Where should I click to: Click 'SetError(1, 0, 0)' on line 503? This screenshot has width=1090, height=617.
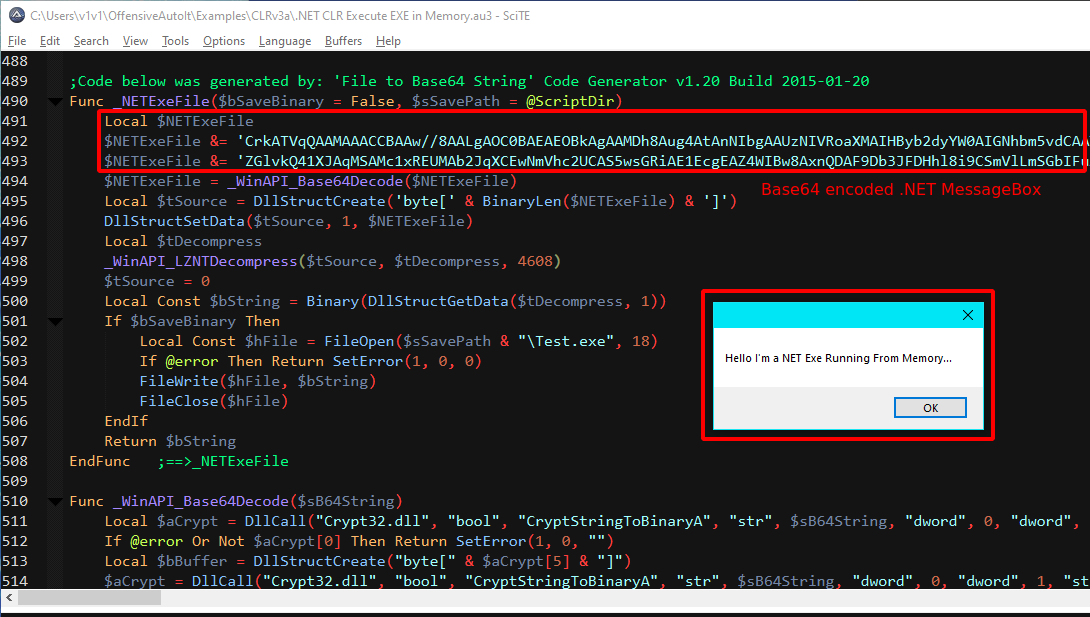click(x=407, y=362)
